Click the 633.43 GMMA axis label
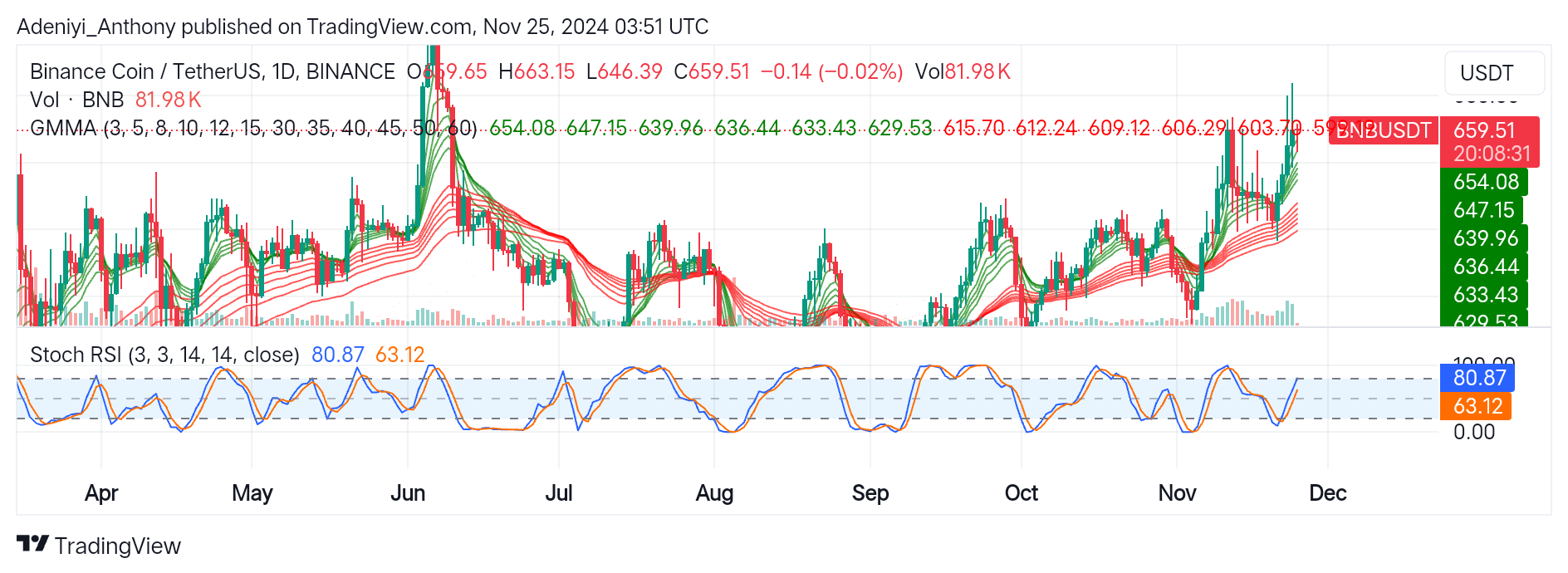 (1485, 295)
